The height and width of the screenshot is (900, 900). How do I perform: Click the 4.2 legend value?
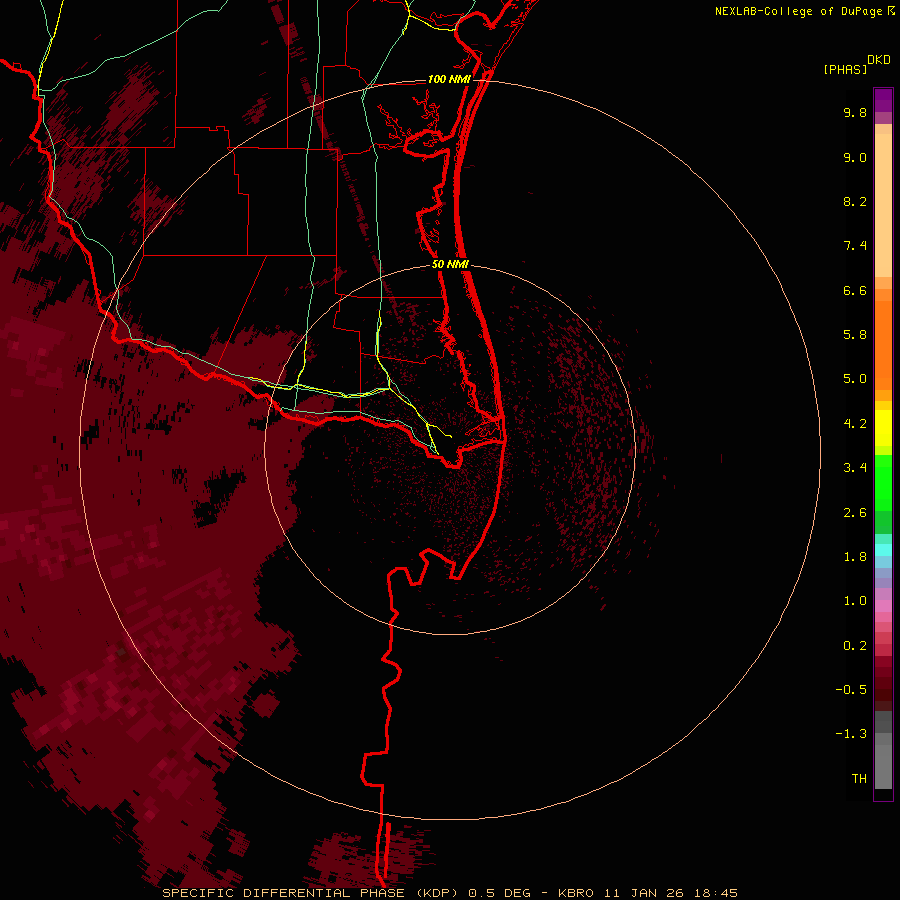coord(855,424)
